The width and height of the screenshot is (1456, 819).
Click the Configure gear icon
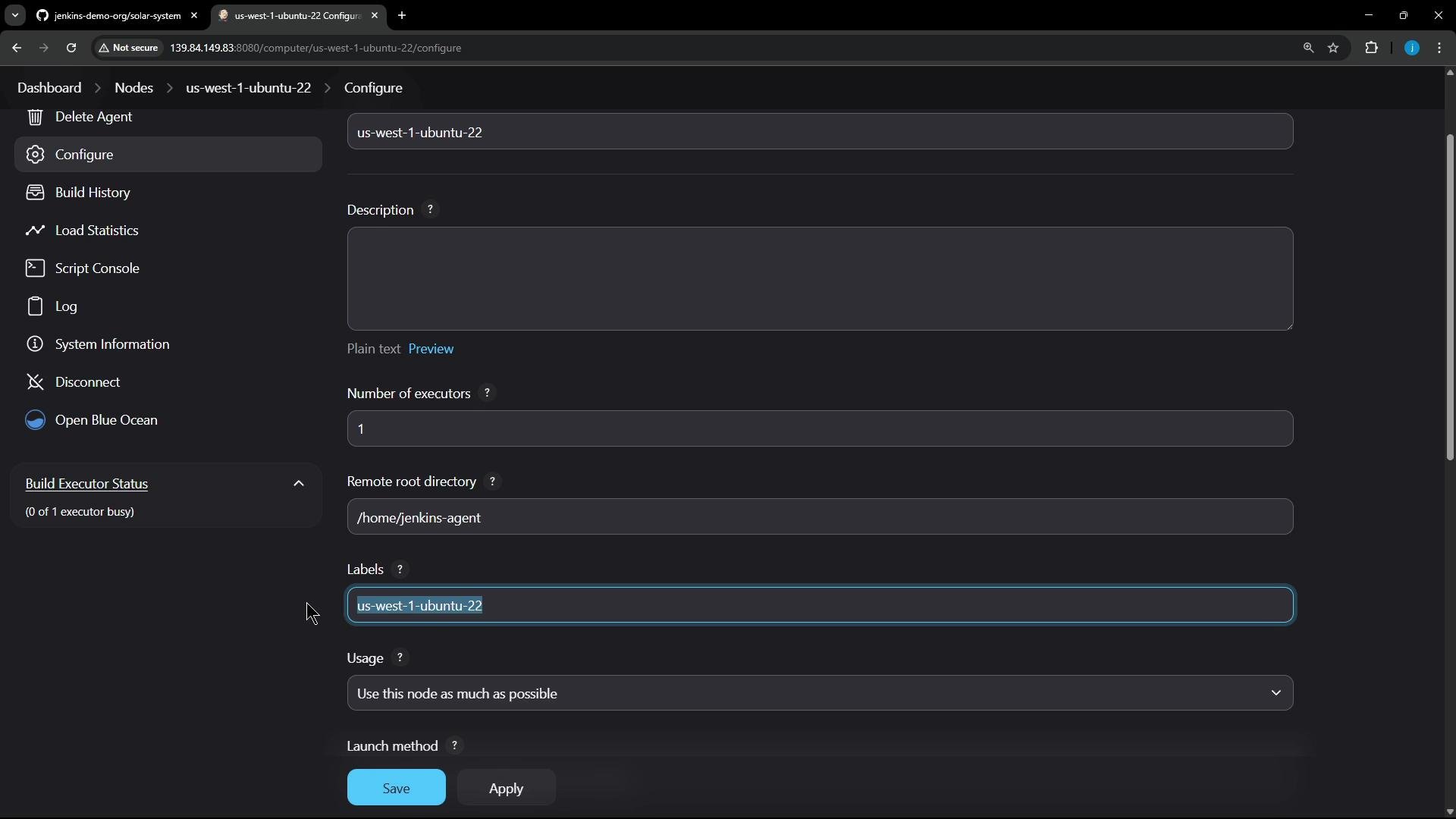click(x=35, y=155)
